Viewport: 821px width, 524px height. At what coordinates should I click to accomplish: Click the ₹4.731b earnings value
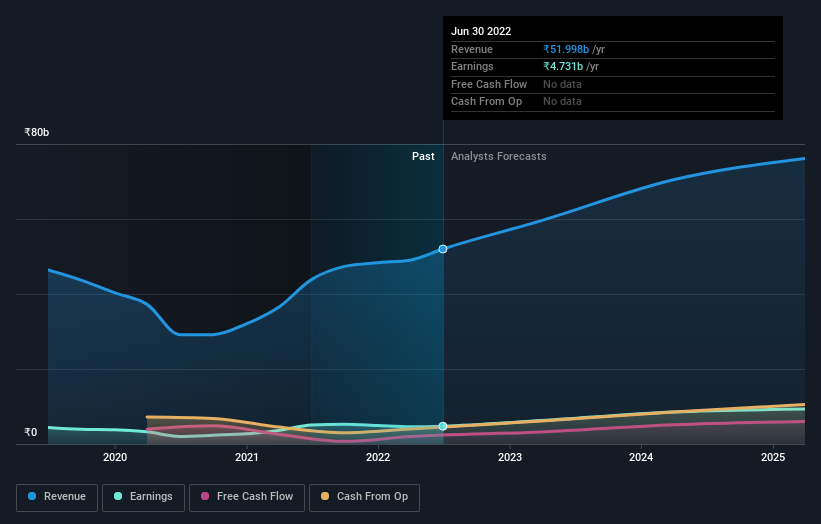point(563,66)
